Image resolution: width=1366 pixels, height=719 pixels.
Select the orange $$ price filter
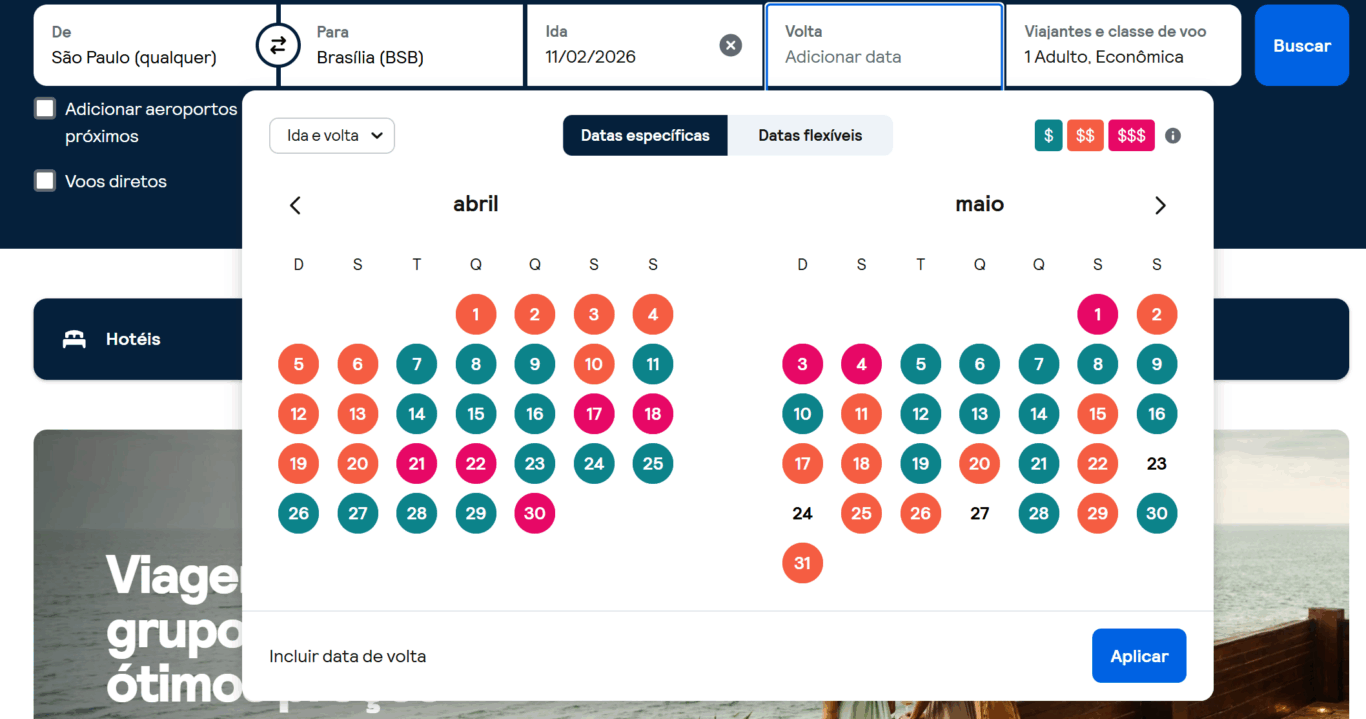(1085, 135)
